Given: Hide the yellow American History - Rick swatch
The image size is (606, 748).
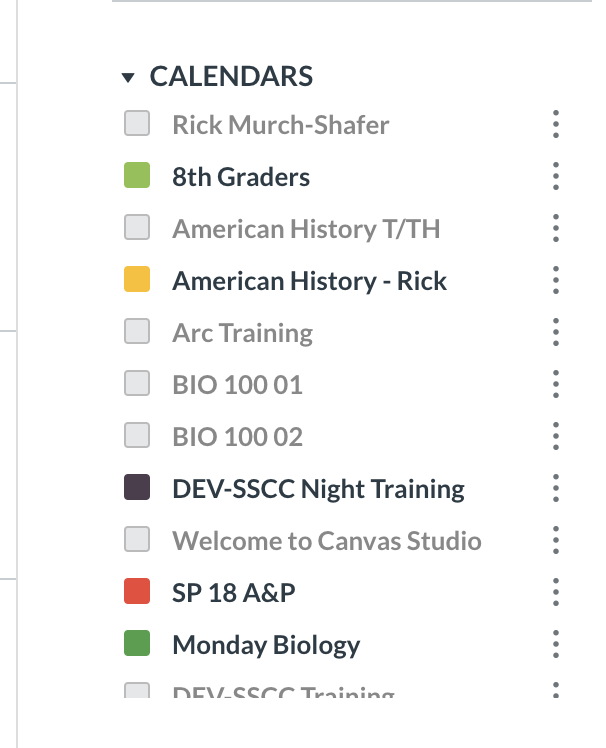Looking at the screenshot, I should [x=137, y=280].
